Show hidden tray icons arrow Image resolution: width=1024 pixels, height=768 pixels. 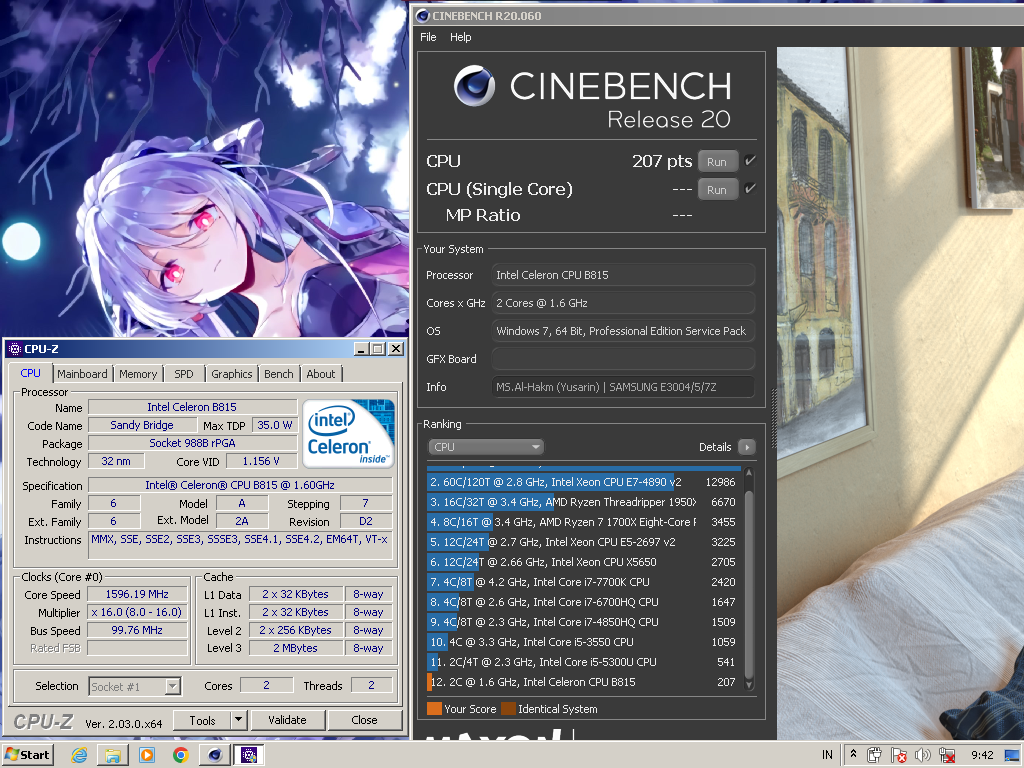click(x=853, y=754)
